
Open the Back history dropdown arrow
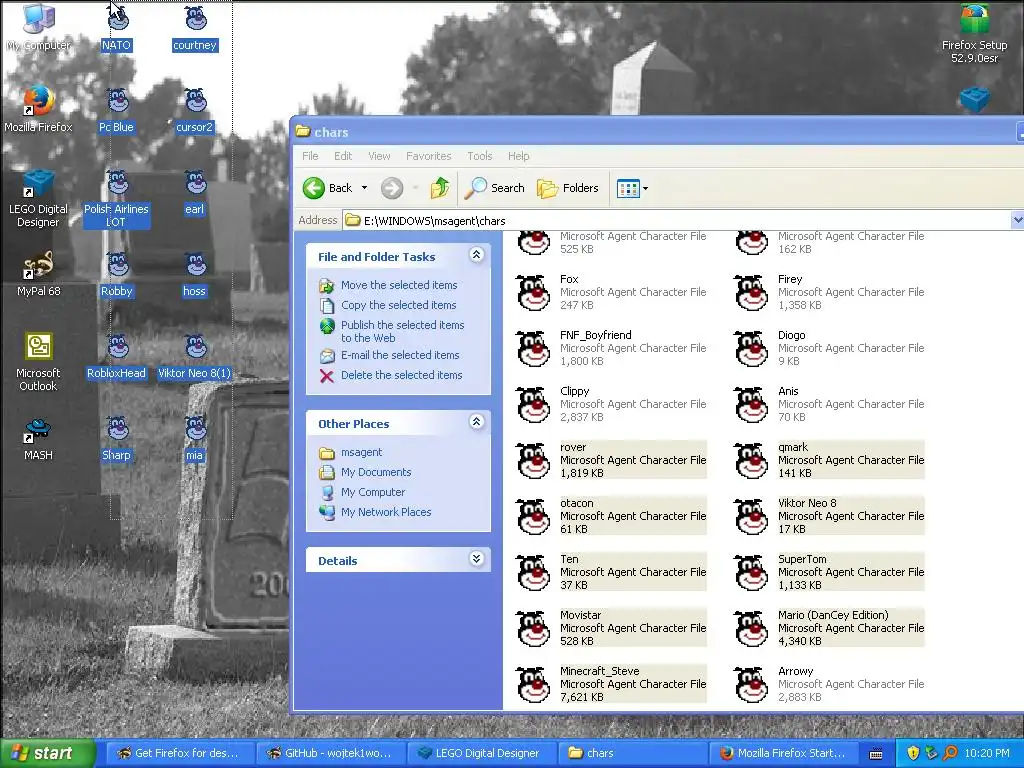pos(364,188)
